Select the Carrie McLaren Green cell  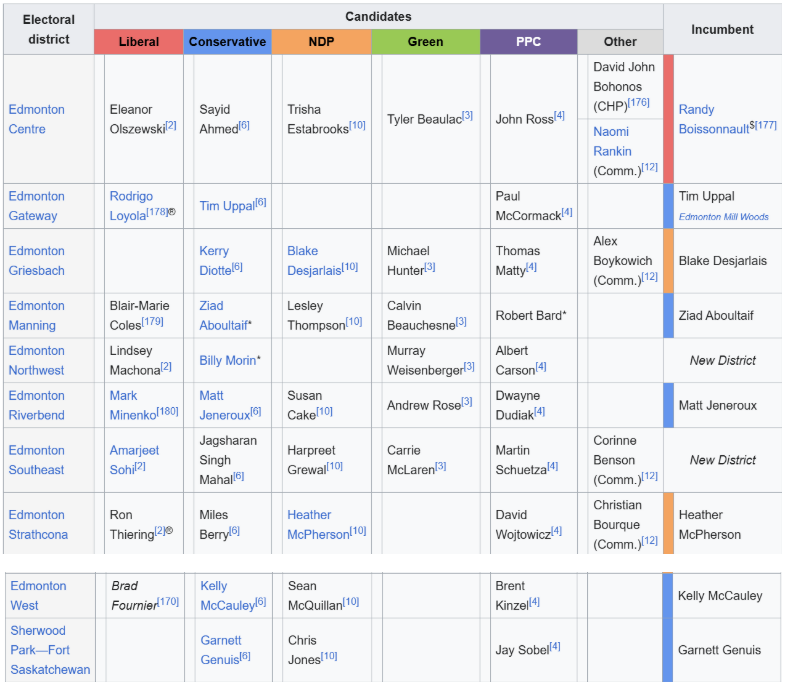coord(431,460)
